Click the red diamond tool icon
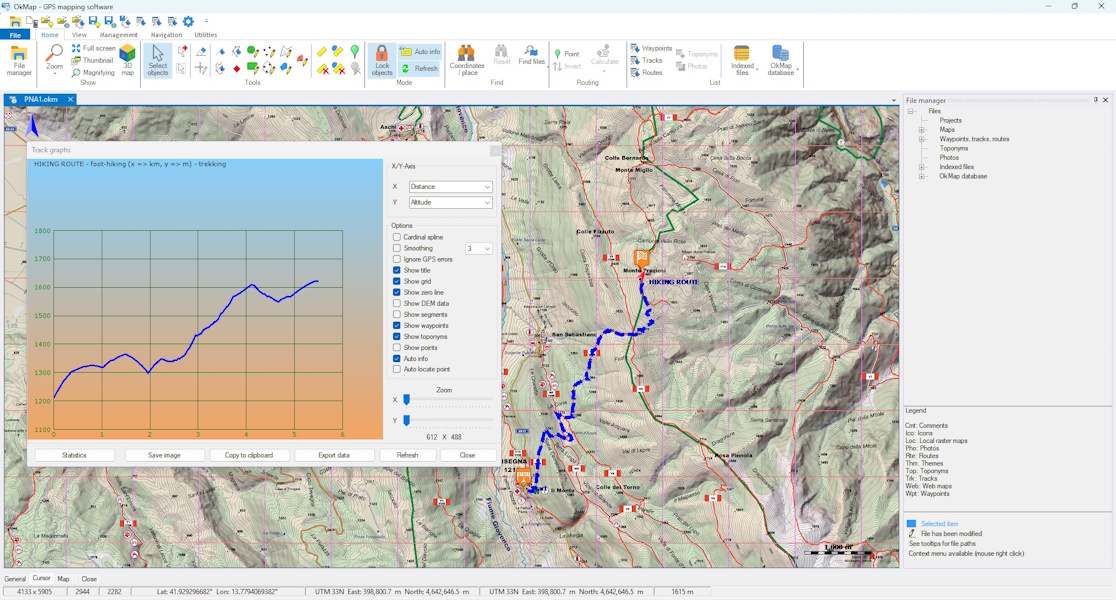 (x=236, y=68)
